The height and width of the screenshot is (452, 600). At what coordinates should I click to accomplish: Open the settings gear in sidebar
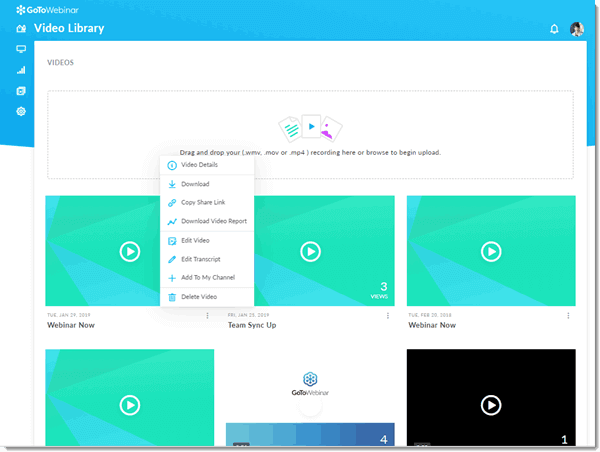tap(21, 111)
